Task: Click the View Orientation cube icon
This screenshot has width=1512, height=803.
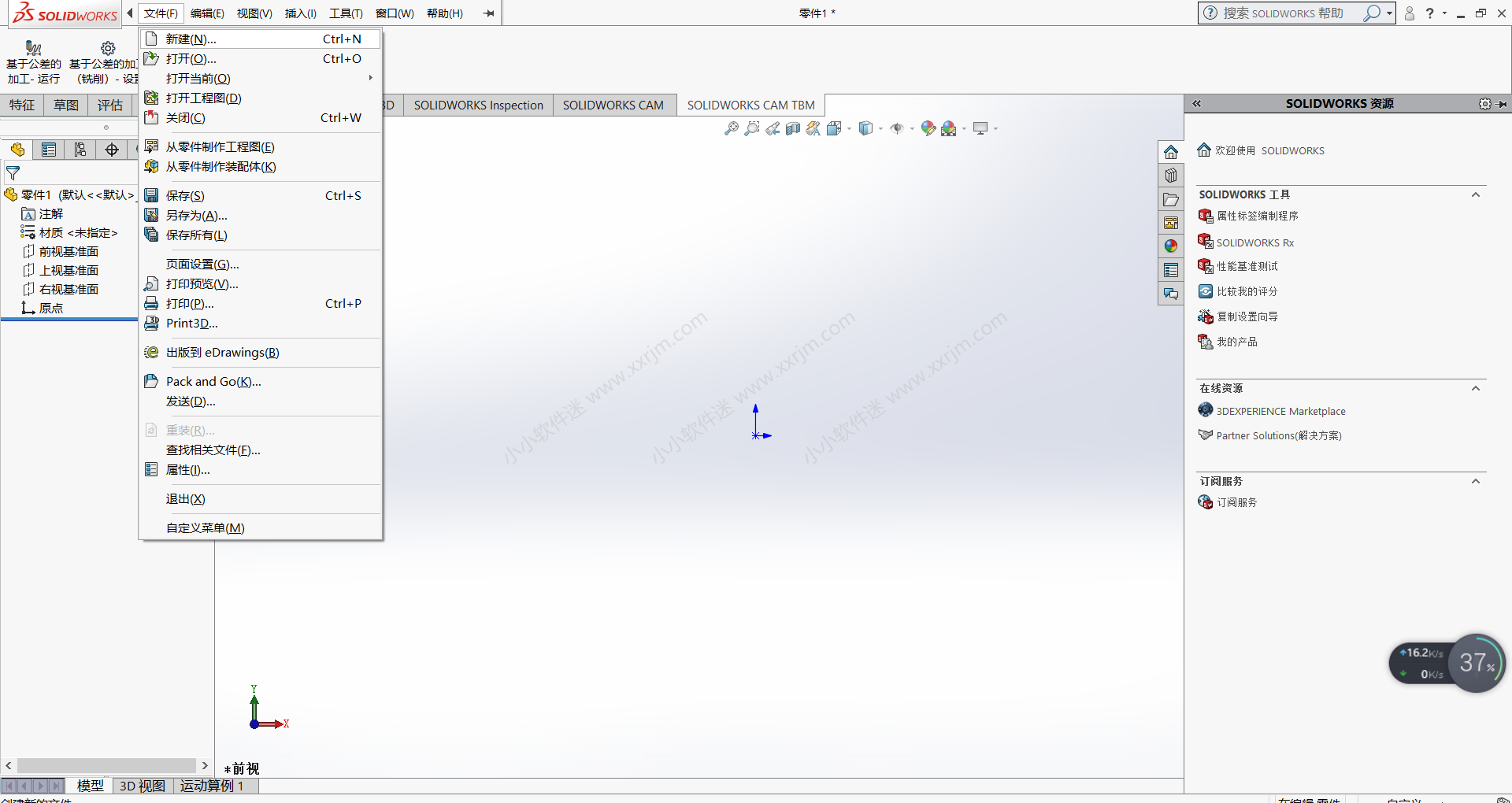Action: point(834,128)
